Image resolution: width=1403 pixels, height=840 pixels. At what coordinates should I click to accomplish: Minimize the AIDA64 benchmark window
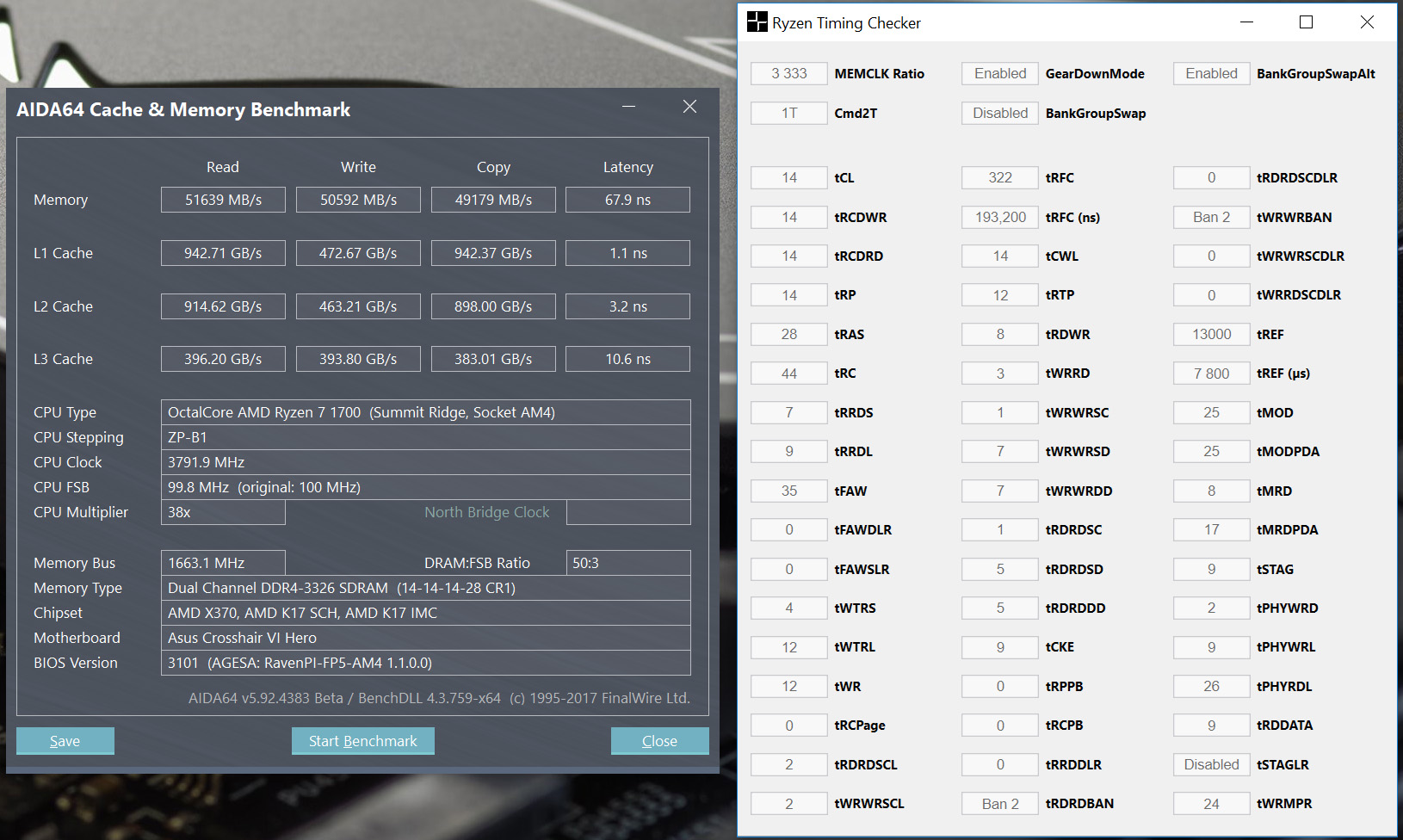point(629,107)
